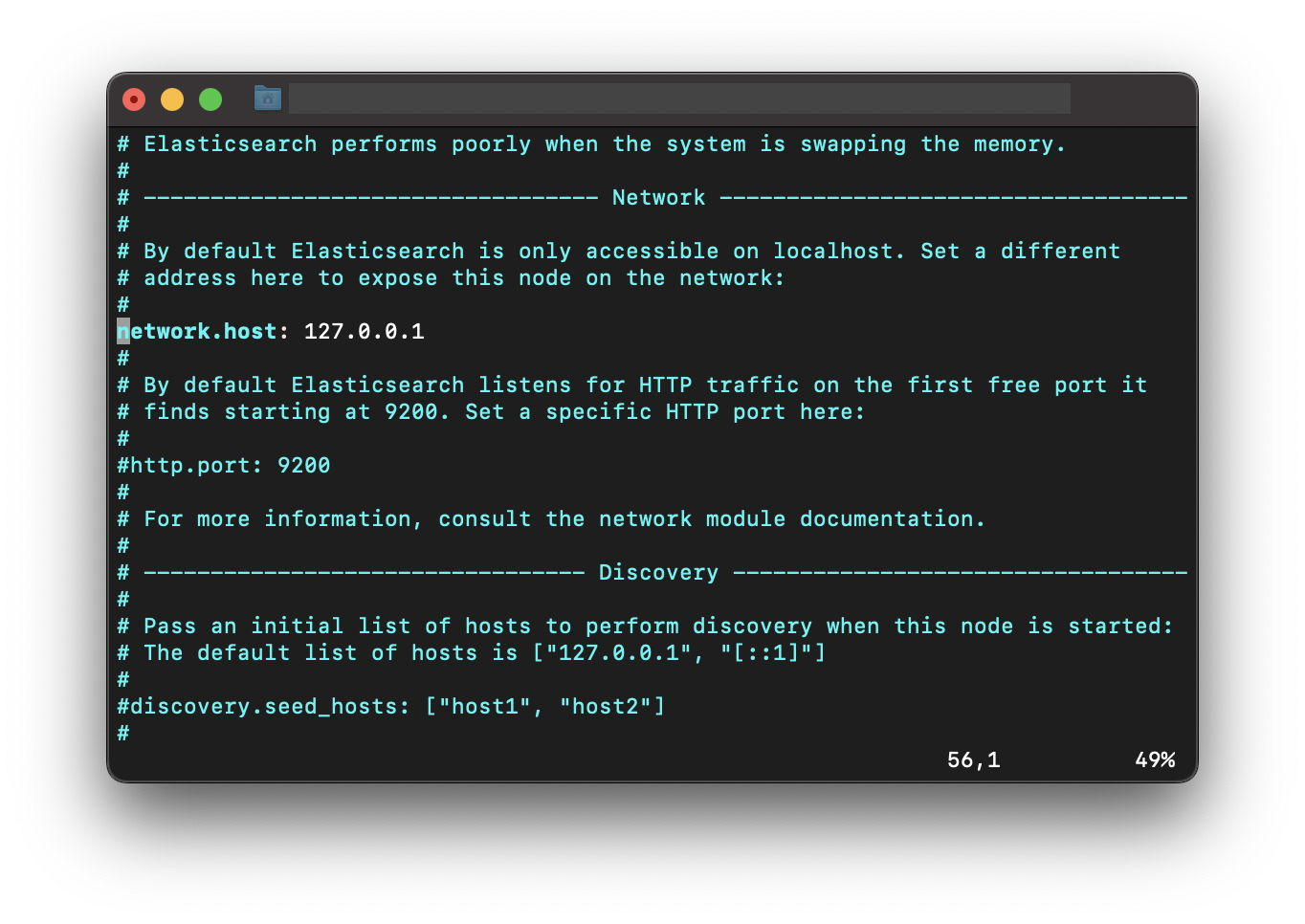Click line 'By default Elasticsearch listens for HTTP'
Image resolution: width=1305 pixels, height=924 pixels.
pyautogui.click(x=631, y=385)
